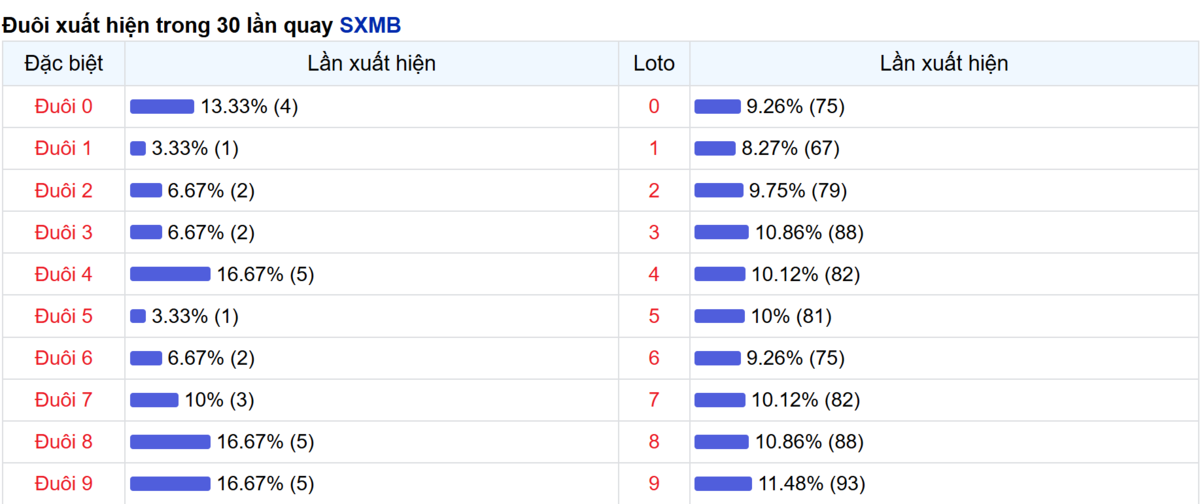Click the Loto 3 bar showing 10.86% (88)
This screenshot has height=504, width=1200.
(721, 233)
